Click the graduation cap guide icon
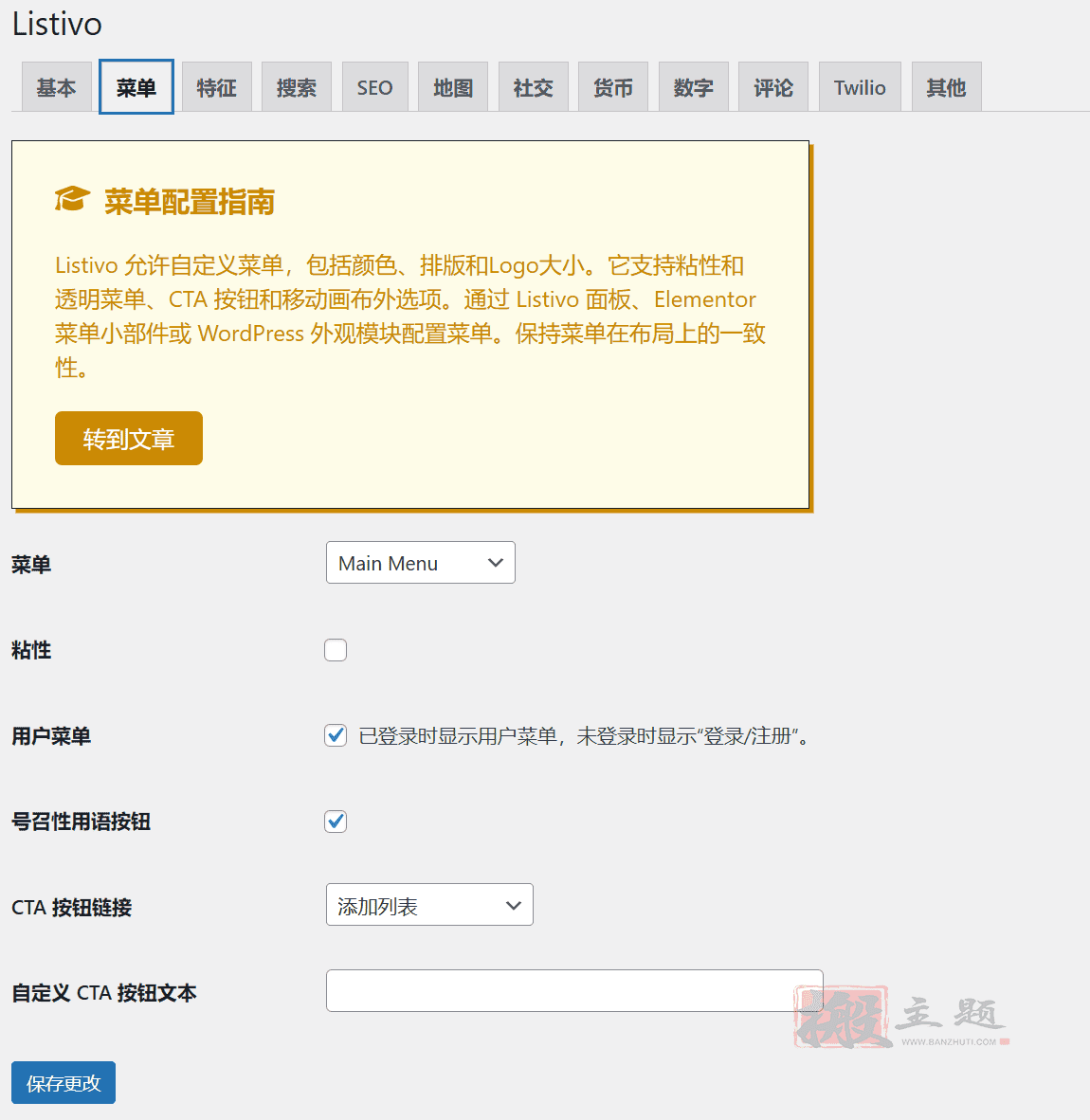 pyautogui.click(x=72, y=199)
